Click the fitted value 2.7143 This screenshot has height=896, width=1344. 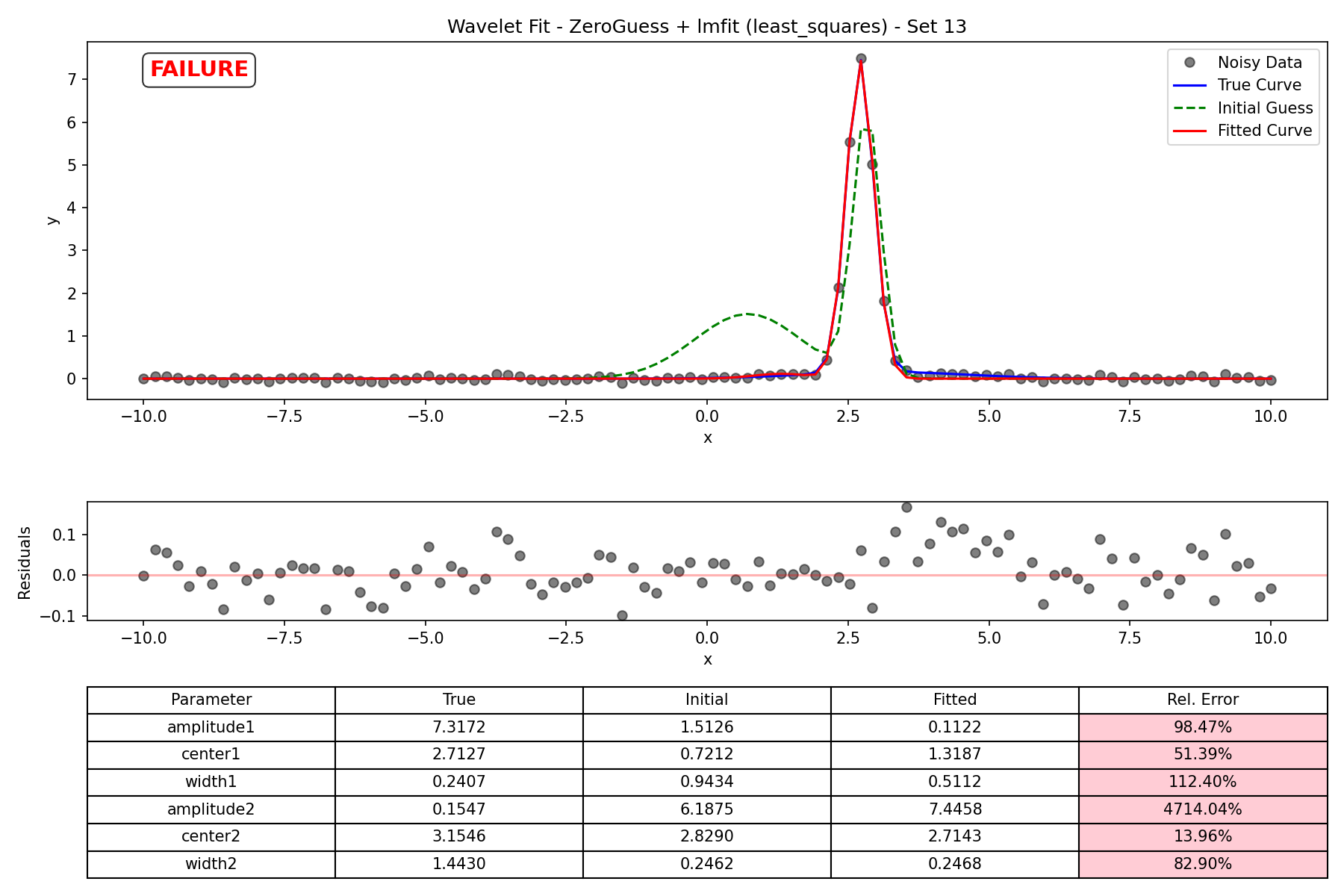[955, 836]
